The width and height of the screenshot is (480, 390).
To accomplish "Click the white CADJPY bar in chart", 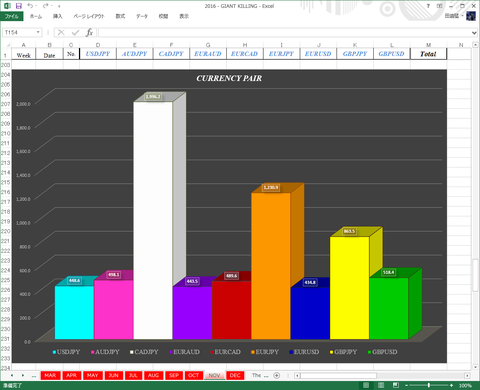I will coord(153,220).
